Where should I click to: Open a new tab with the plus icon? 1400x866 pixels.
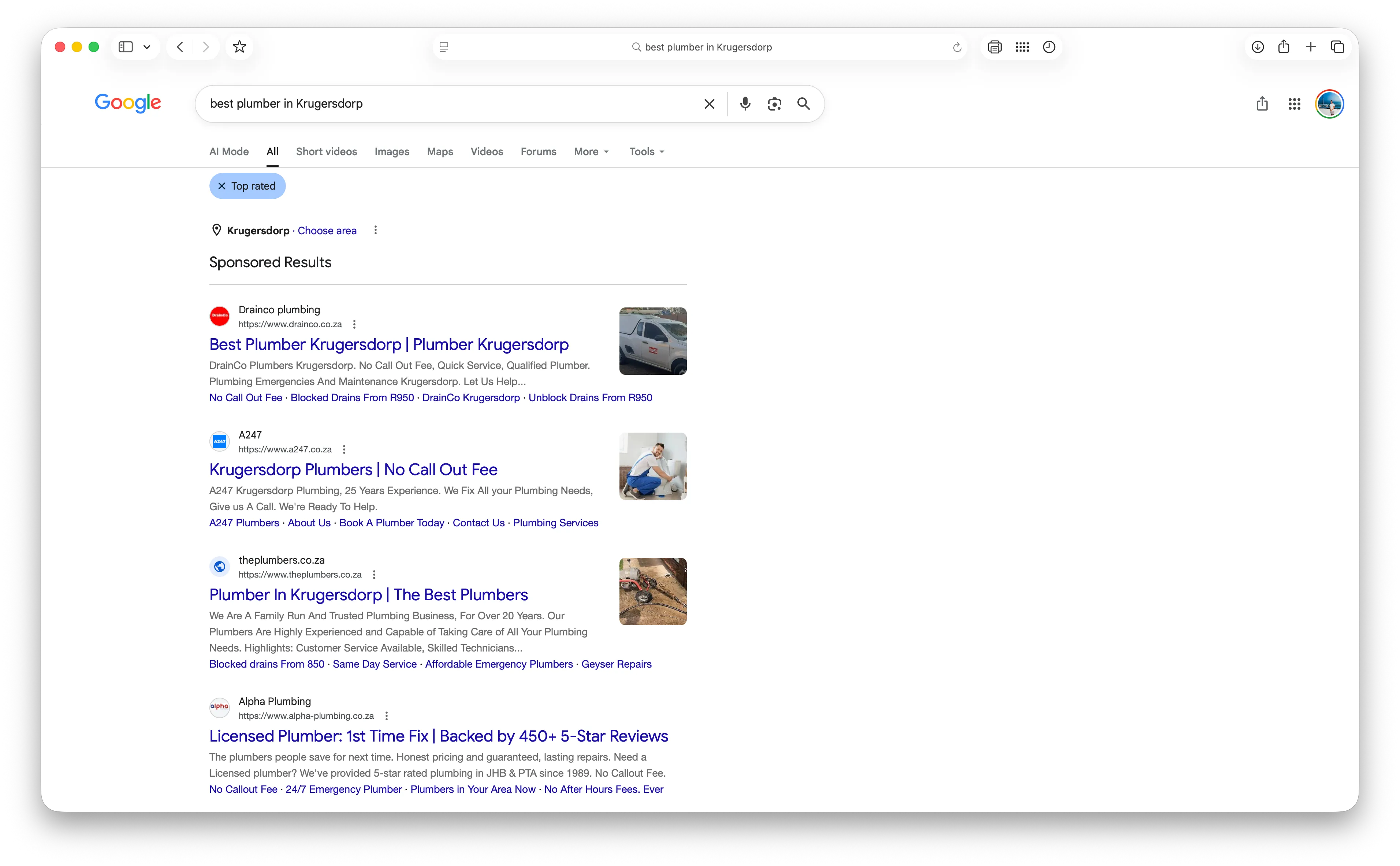tap(1311, 47)
